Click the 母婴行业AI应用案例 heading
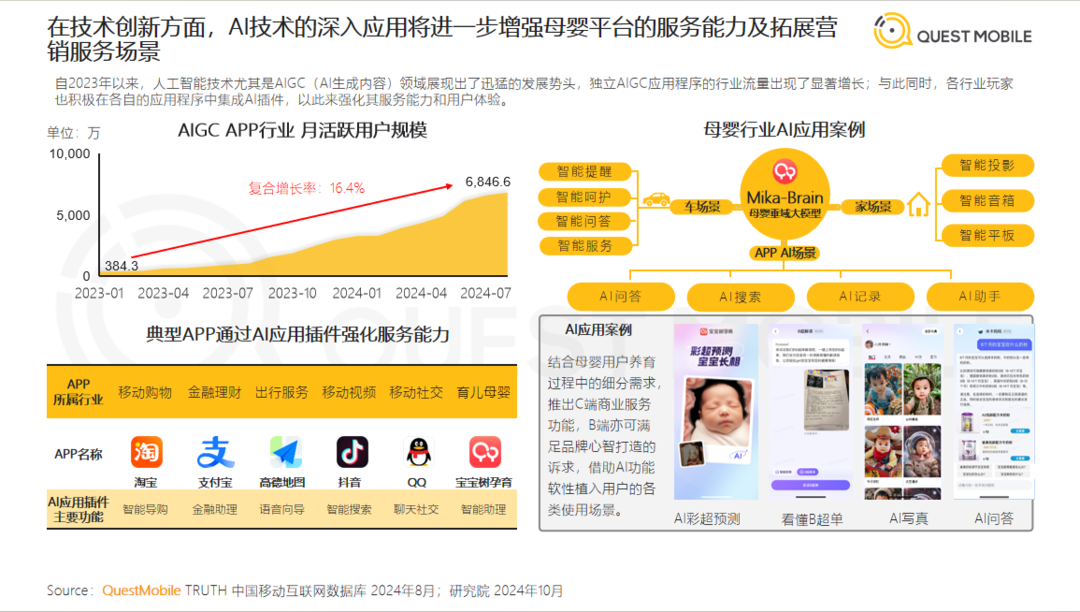The height and width of the screenshot is (612, 1080). 784,129
